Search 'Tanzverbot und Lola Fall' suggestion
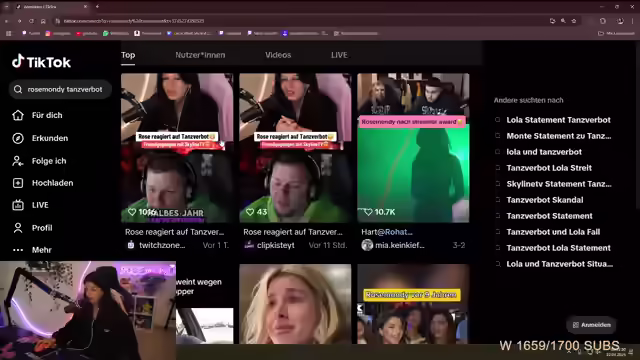This screenshot has width=640, height=360. pyautogui.click(x=553, y=232)
